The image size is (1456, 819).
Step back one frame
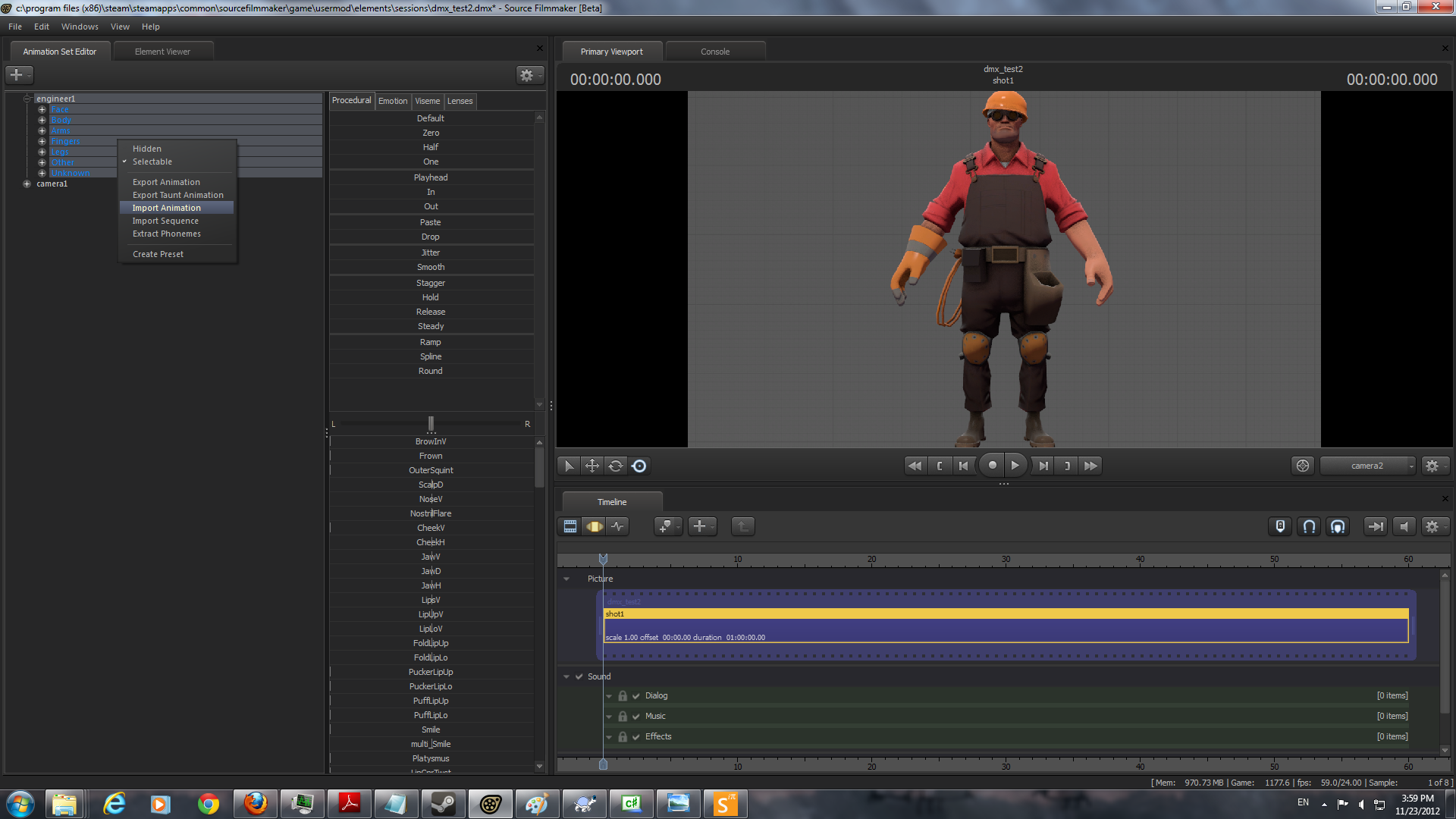(x=963, y=466)
